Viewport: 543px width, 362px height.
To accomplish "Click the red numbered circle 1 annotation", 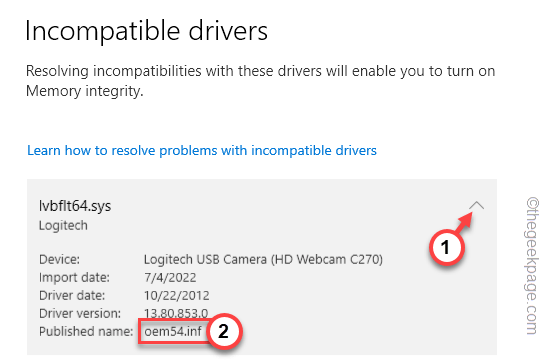I will (x=446, y=247).
